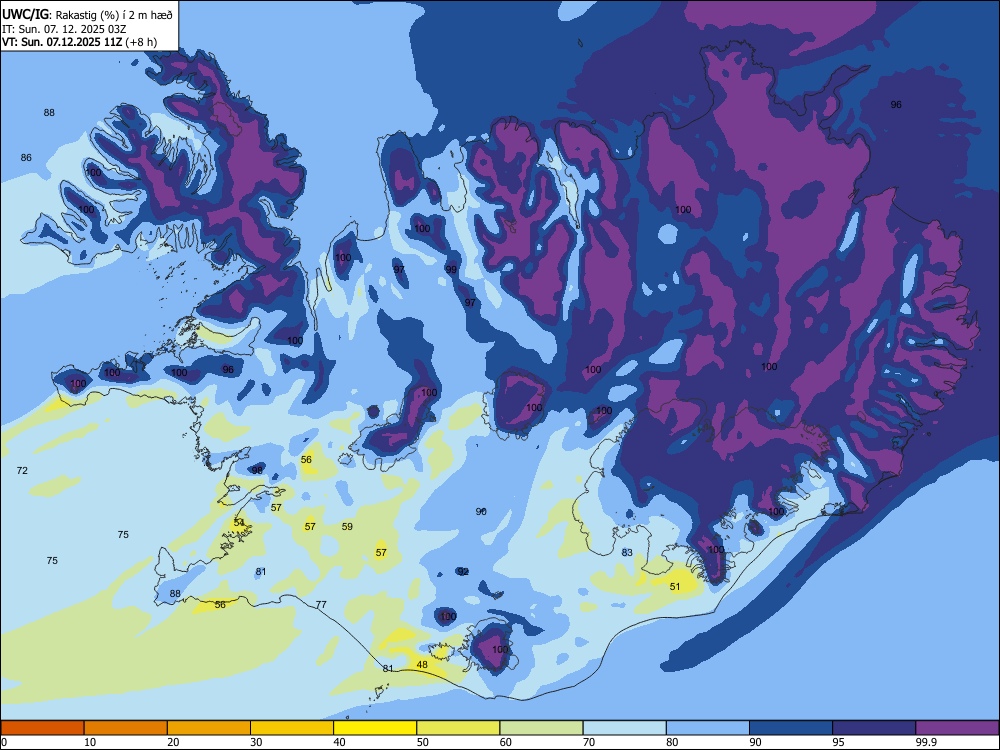The height and width of the screenshot is (750, 1000).
Task: Select the pale blue 70–80 legend swatch
Action: 624,728
